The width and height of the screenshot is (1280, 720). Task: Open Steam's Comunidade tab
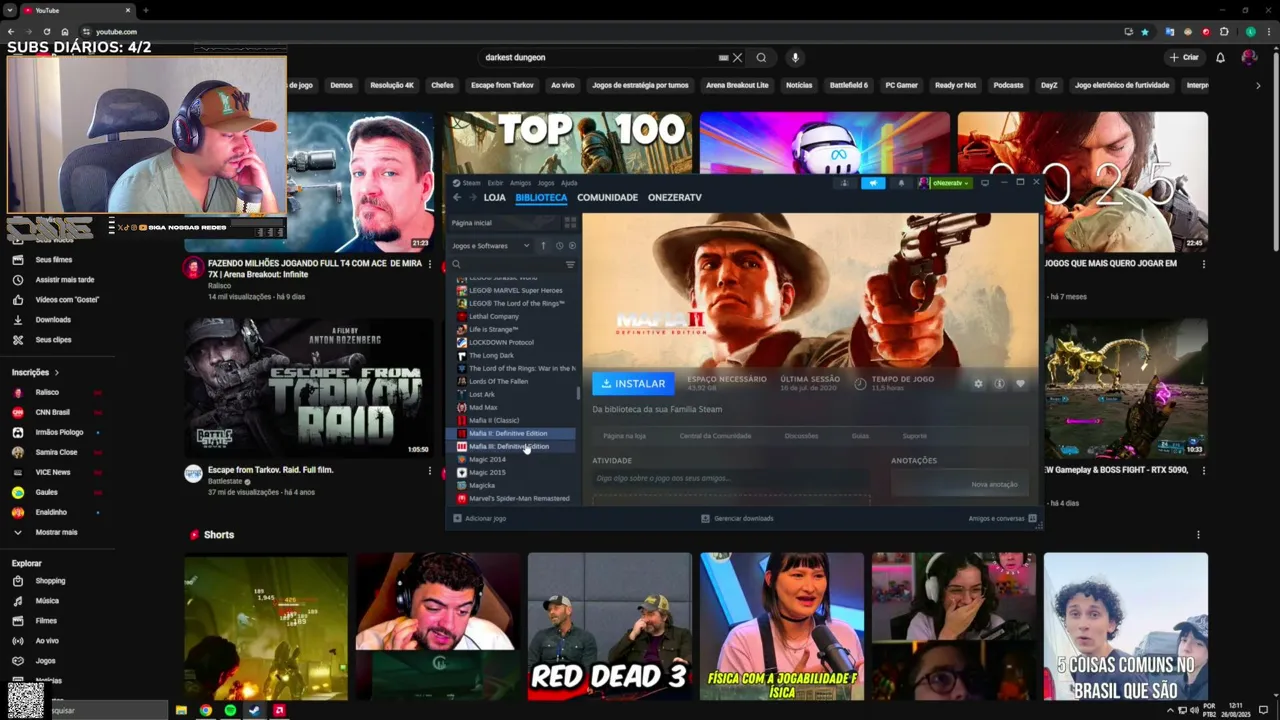pyautogui.click(x=607, y=197)
